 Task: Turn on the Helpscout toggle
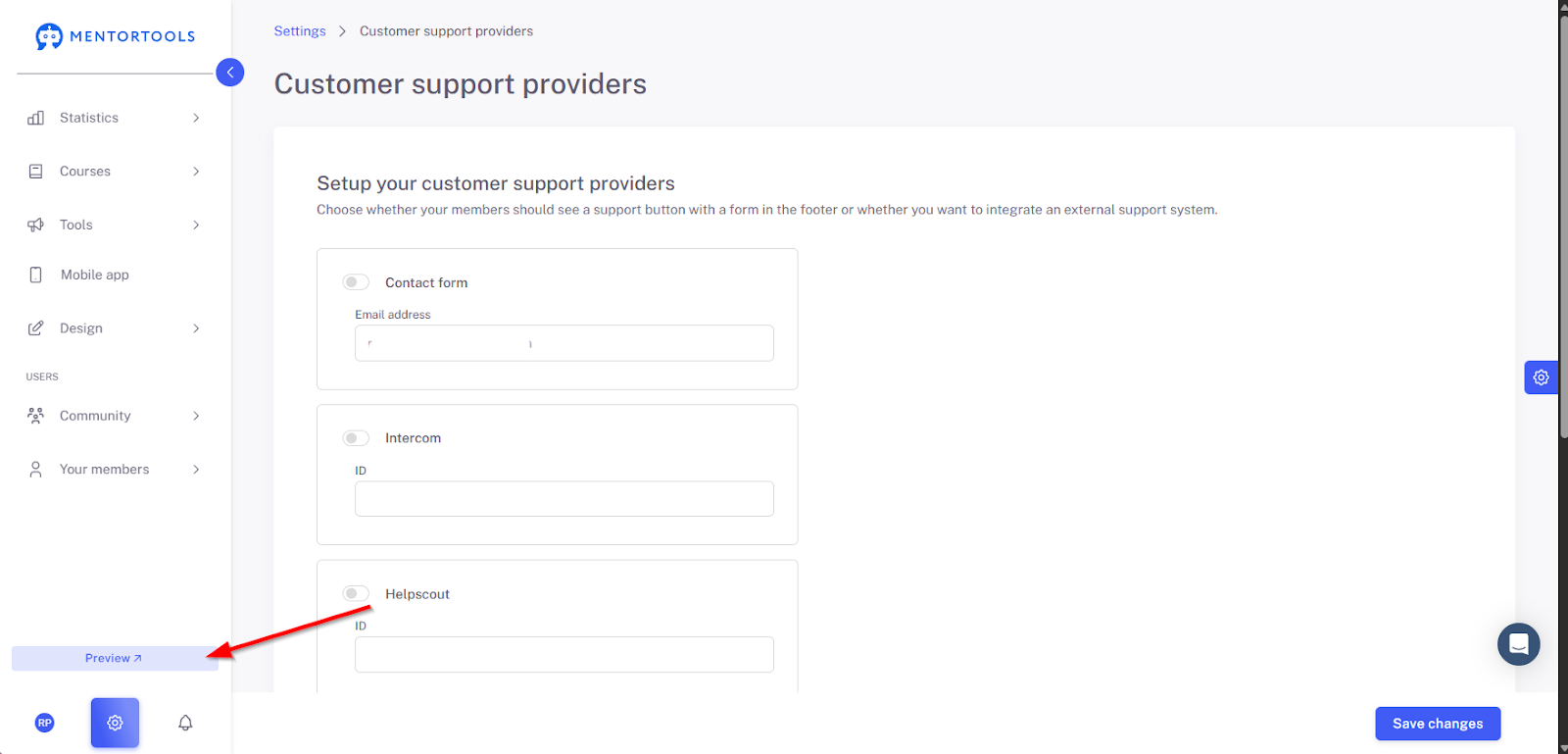tap(356, 593)
